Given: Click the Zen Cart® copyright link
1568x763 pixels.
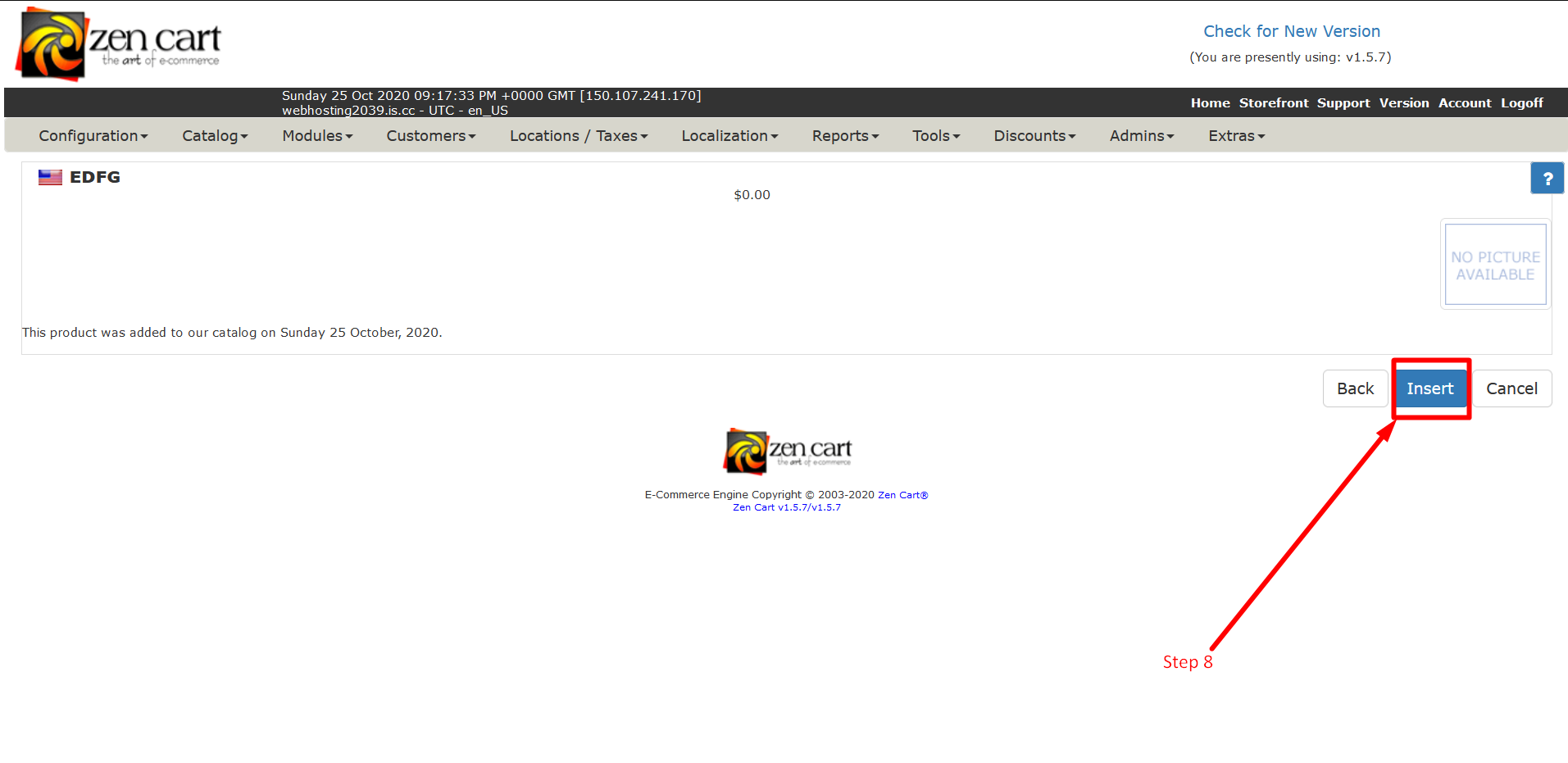Looking at the screenshot, I should pos(902,495).
